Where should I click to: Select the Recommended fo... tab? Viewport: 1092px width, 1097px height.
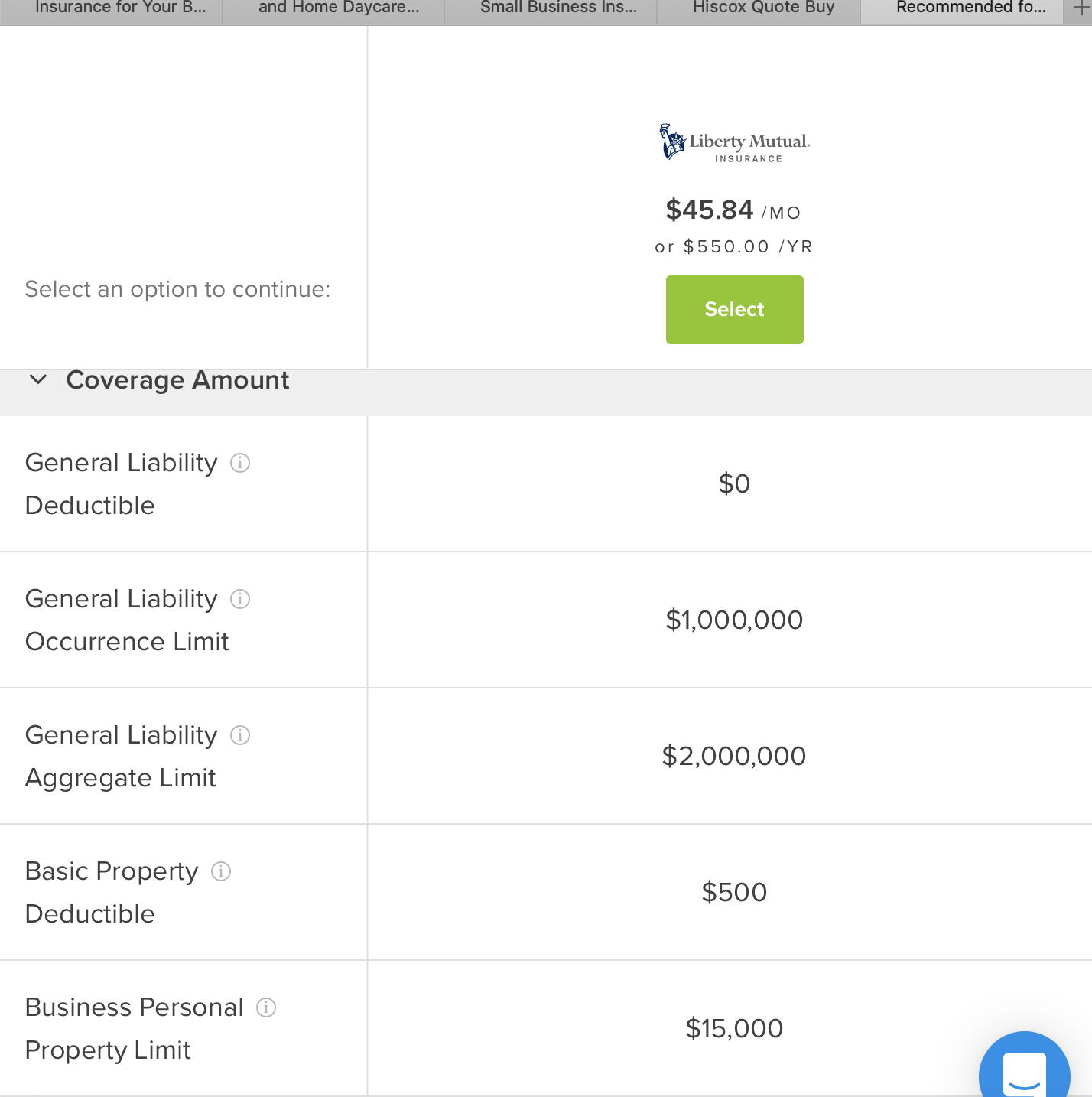click(970, 8)
